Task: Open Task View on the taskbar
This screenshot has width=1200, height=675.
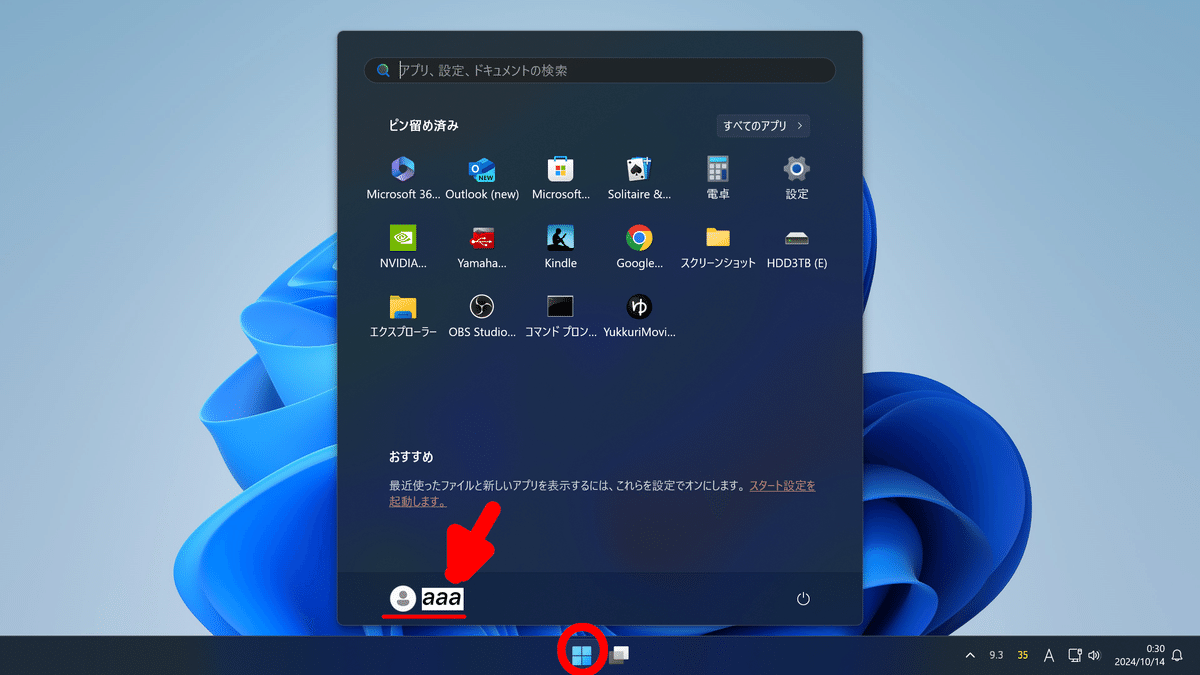Action: pyautogui.click(x=619, y=655)
